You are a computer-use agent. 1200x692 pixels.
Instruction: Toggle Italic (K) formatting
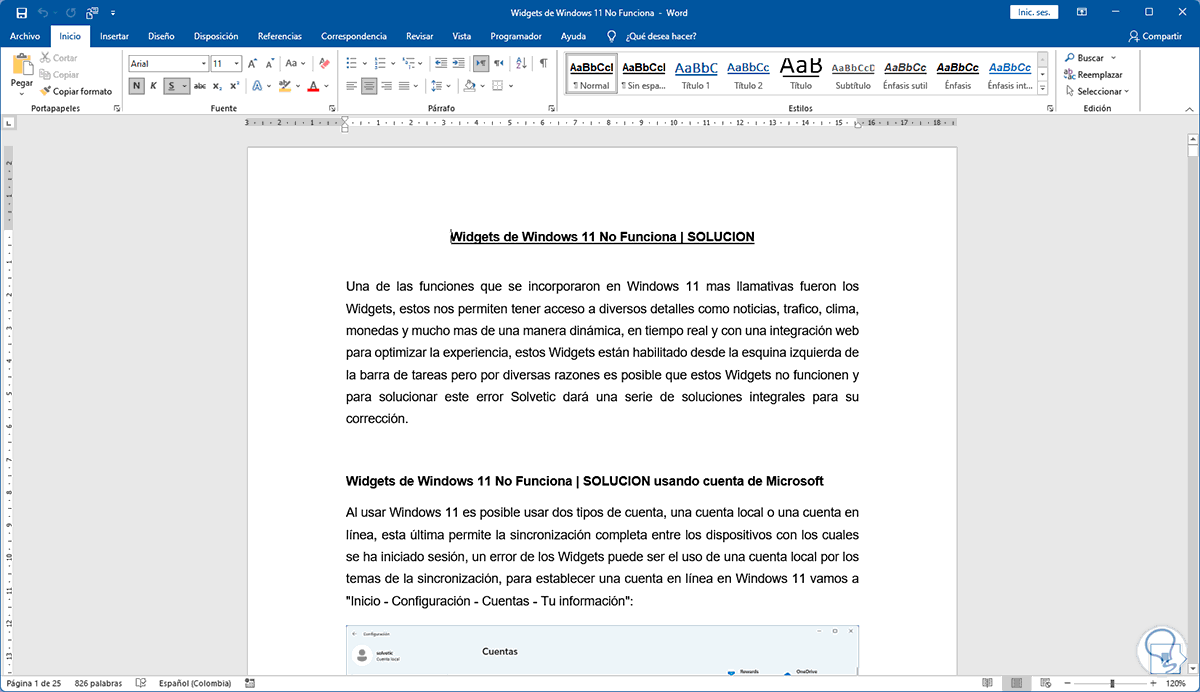click(153, 87)
